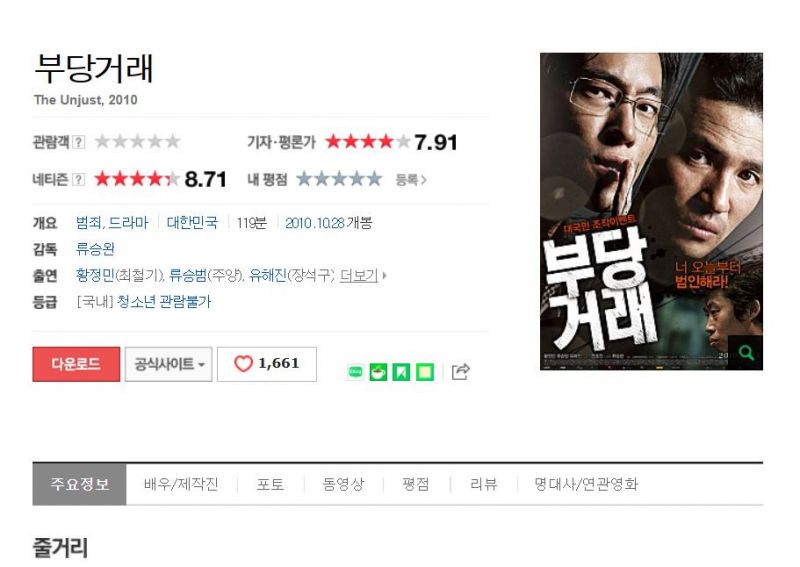
Task: Like the movie with the heart button
Action: click(x=267, y=364)
